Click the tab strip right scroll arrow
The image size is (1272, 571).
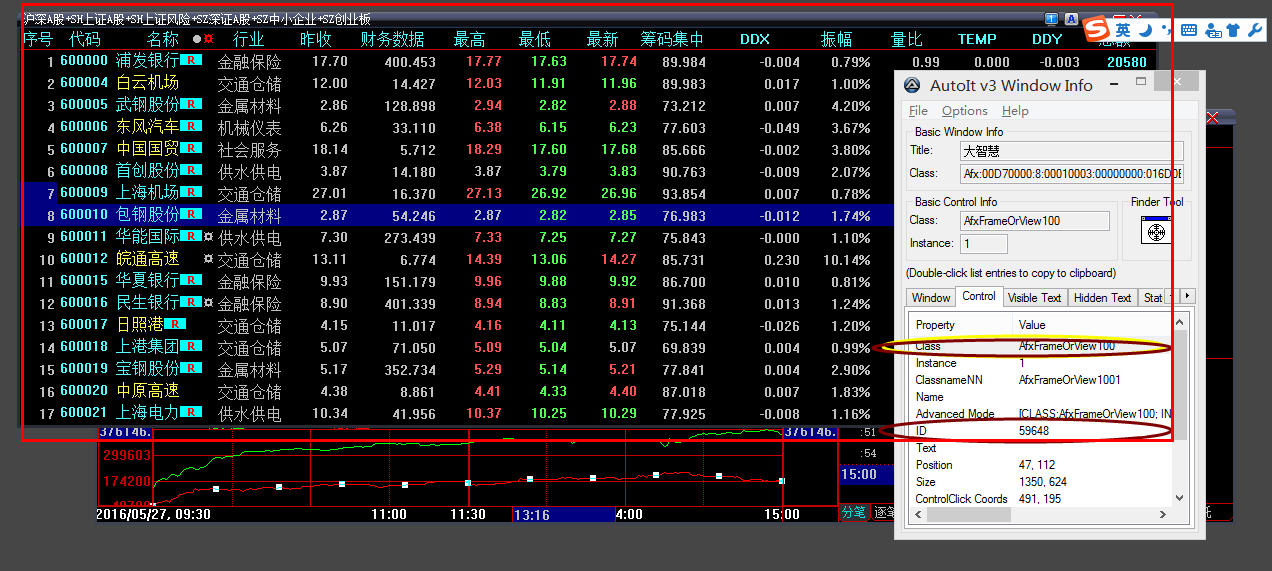1187,296
